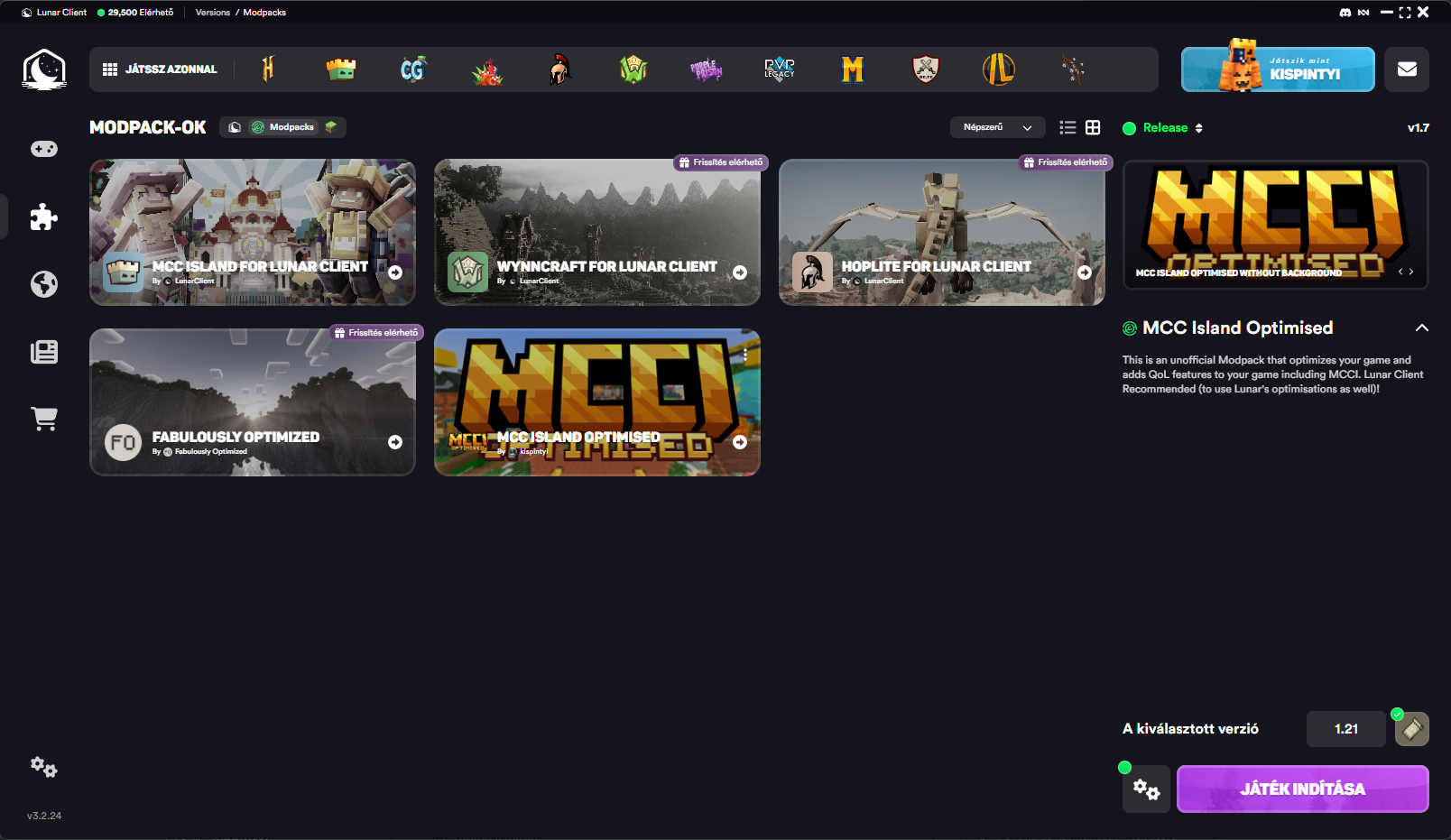The image size is (1451, 840).
Task: Click the version tool icon with green checkmark
Action: pos(1412,729)
